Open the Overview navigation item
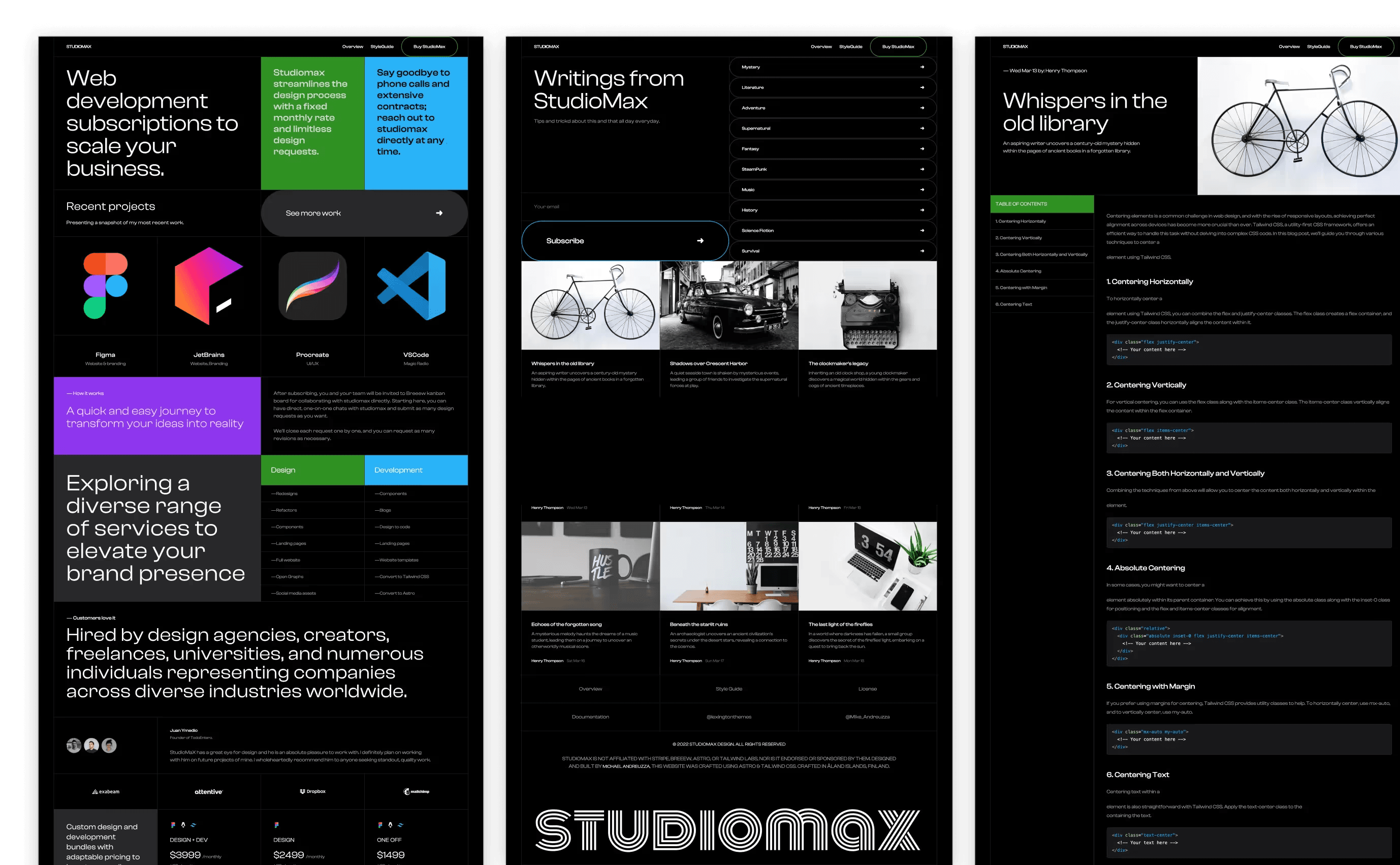Viewport: 1400px width, 865px height. [x=353, y=46]
